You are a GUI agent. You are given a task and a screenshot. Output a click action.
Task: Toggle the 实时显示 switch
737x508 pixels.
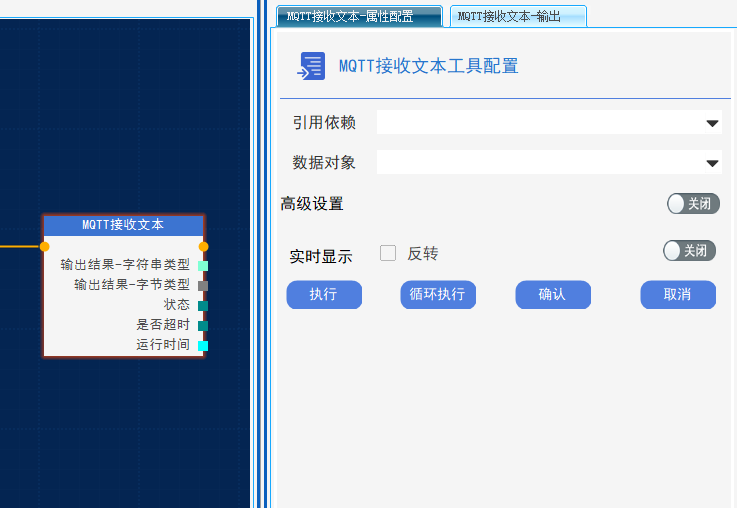coord(690,250)
